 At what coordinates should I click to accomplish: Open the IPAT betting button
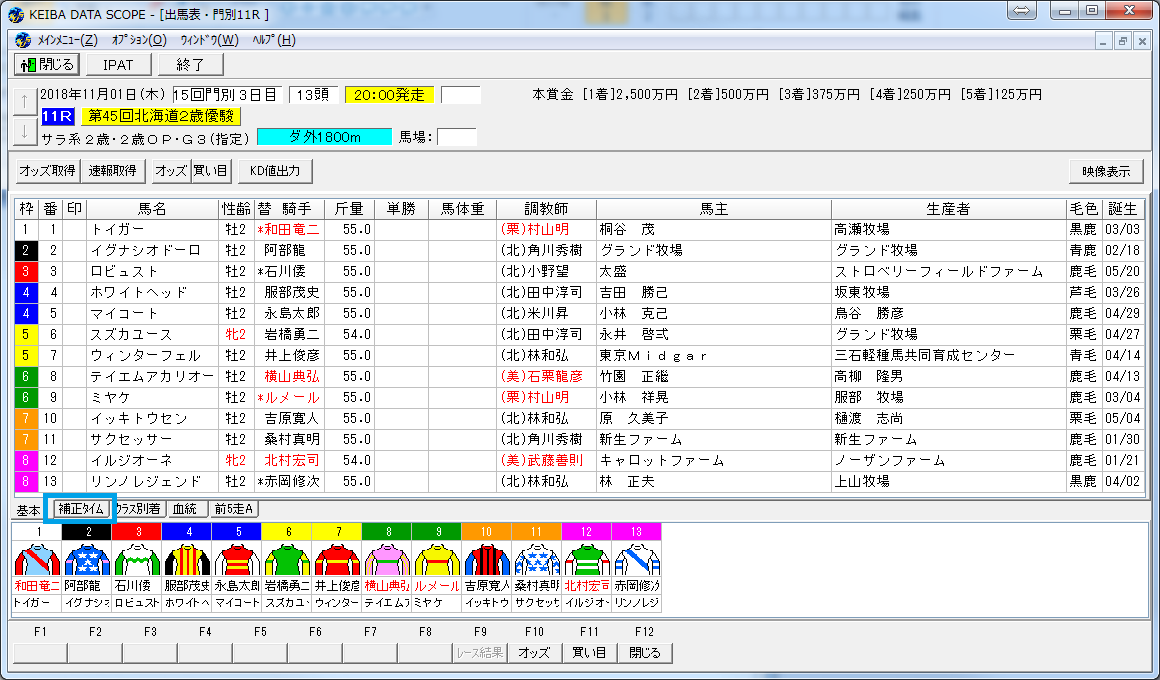point(118,64)
